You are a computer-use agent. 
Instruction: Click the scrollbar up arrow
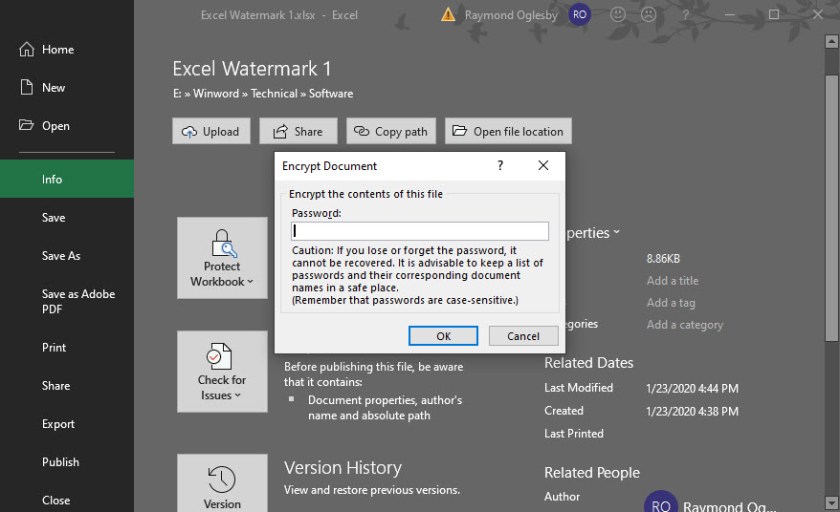coord(831,41)
